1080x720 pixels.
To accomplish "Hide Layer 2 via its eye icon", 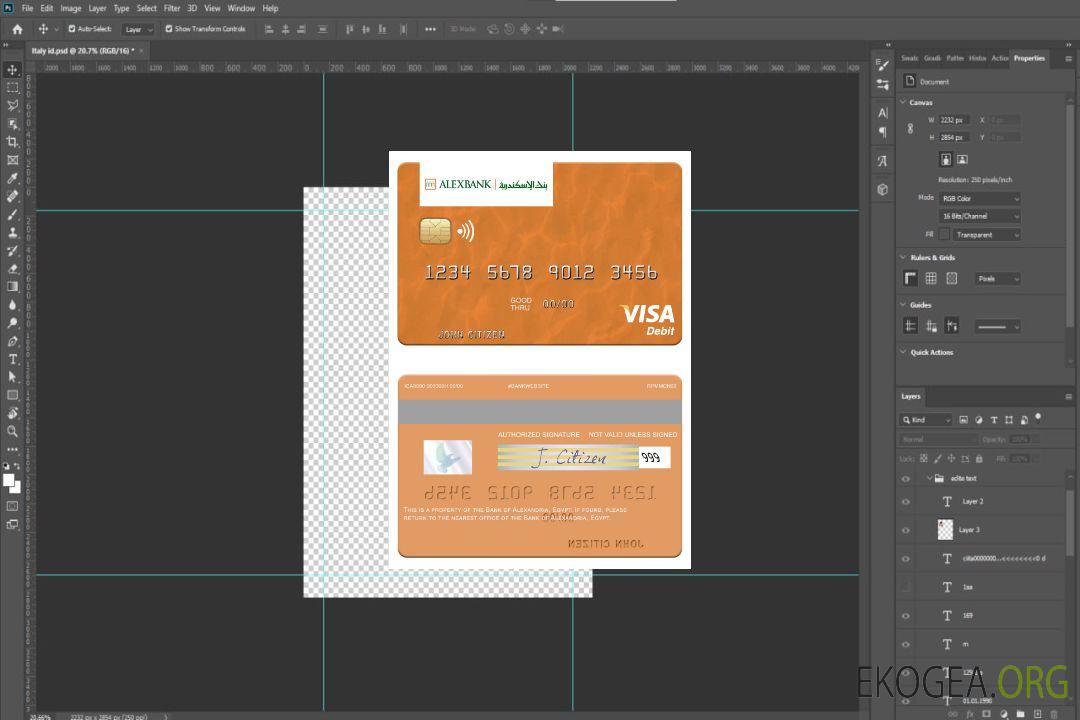I will coord(906,502).
